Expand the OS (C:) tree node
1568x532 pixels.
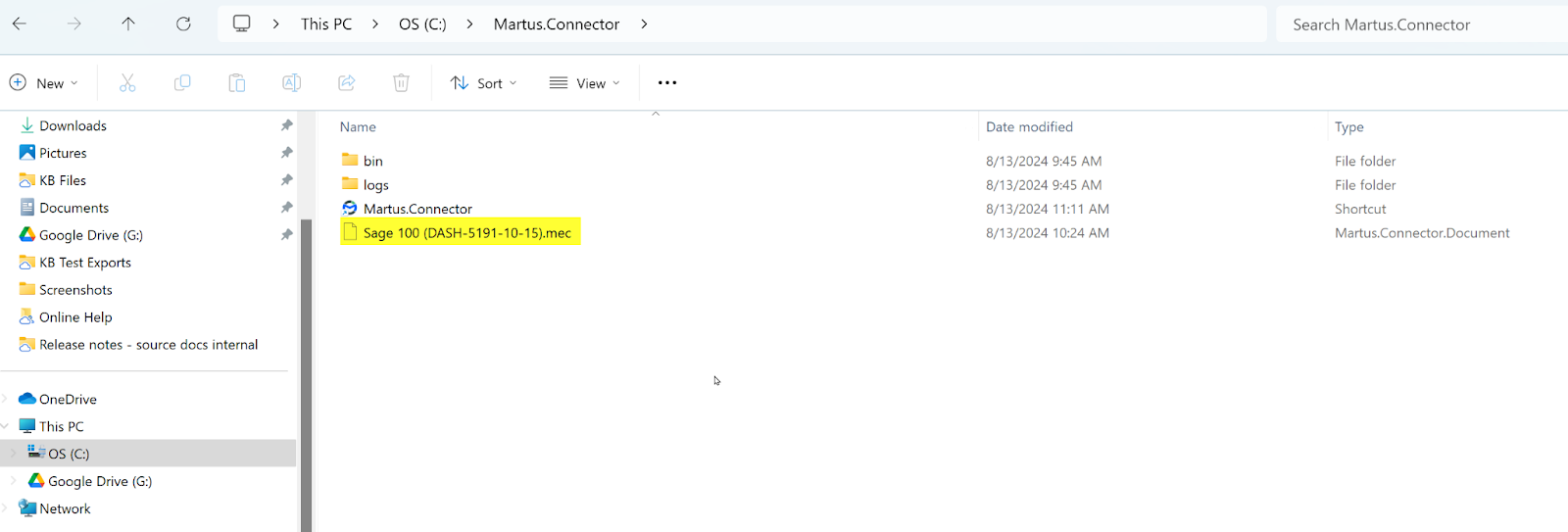tap(14, 454)
